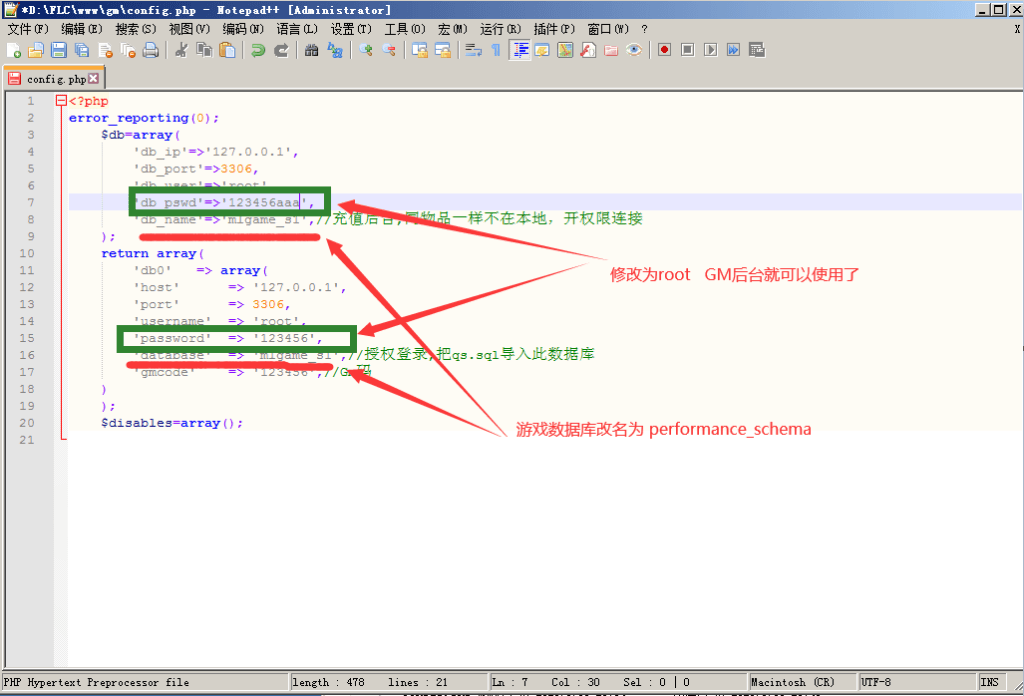Select the config.php tab

[x=55, y=78]
